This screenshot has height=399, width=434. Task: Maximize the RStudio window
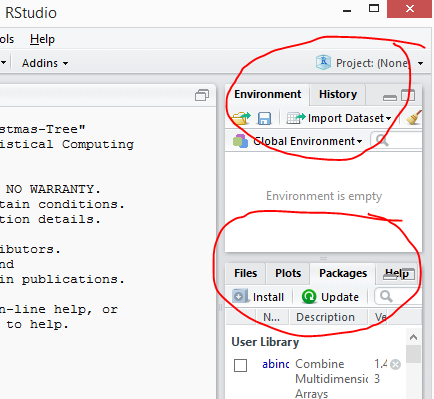[374, 9]
